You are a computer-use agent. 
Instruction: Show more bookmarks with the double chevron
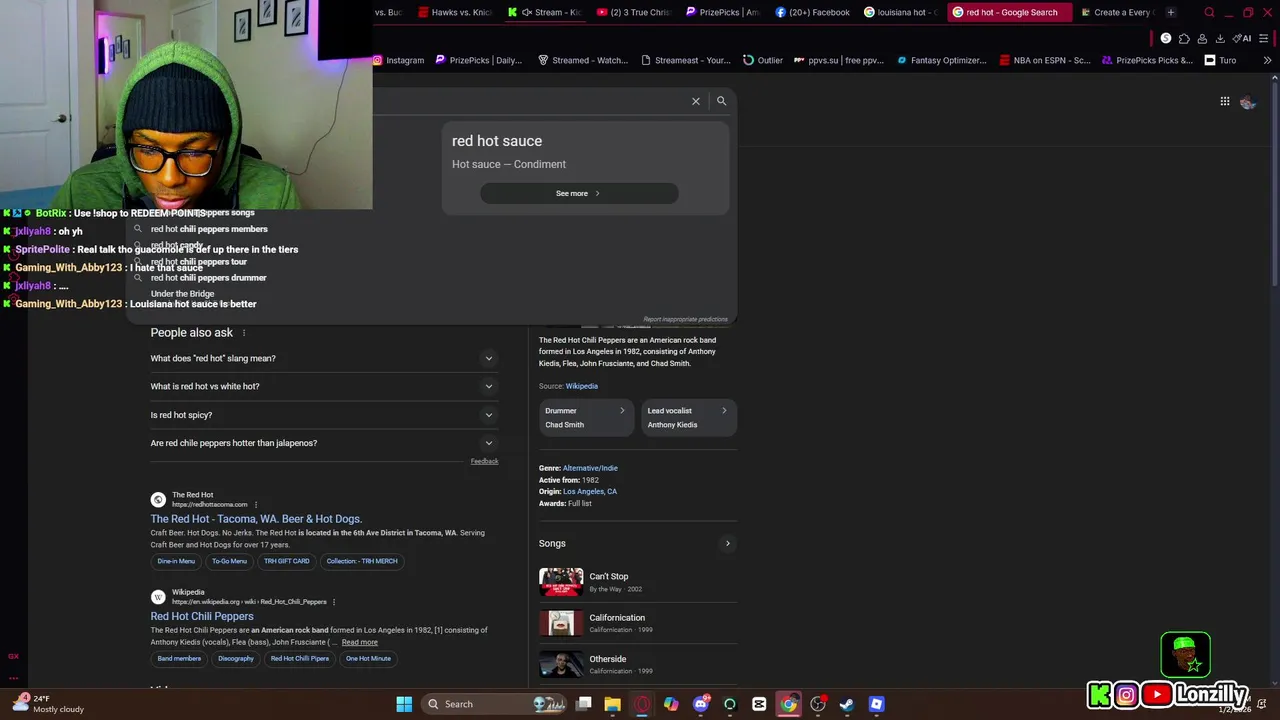tap(1267, 60)
